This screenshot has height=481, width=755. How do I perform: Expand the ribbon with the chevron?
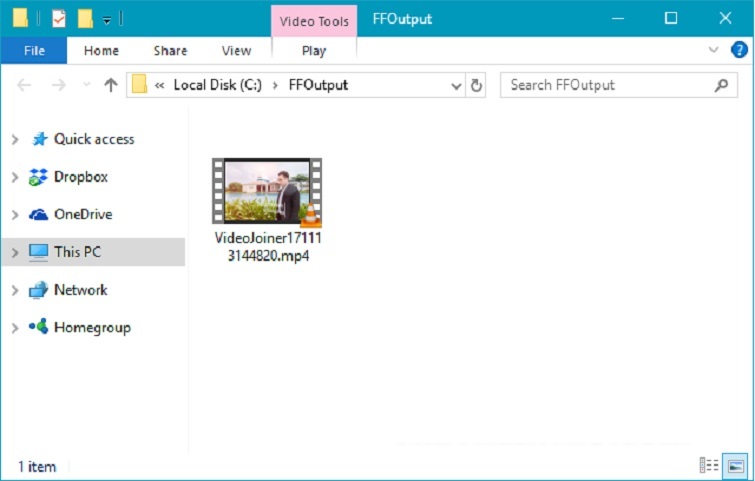713,50
